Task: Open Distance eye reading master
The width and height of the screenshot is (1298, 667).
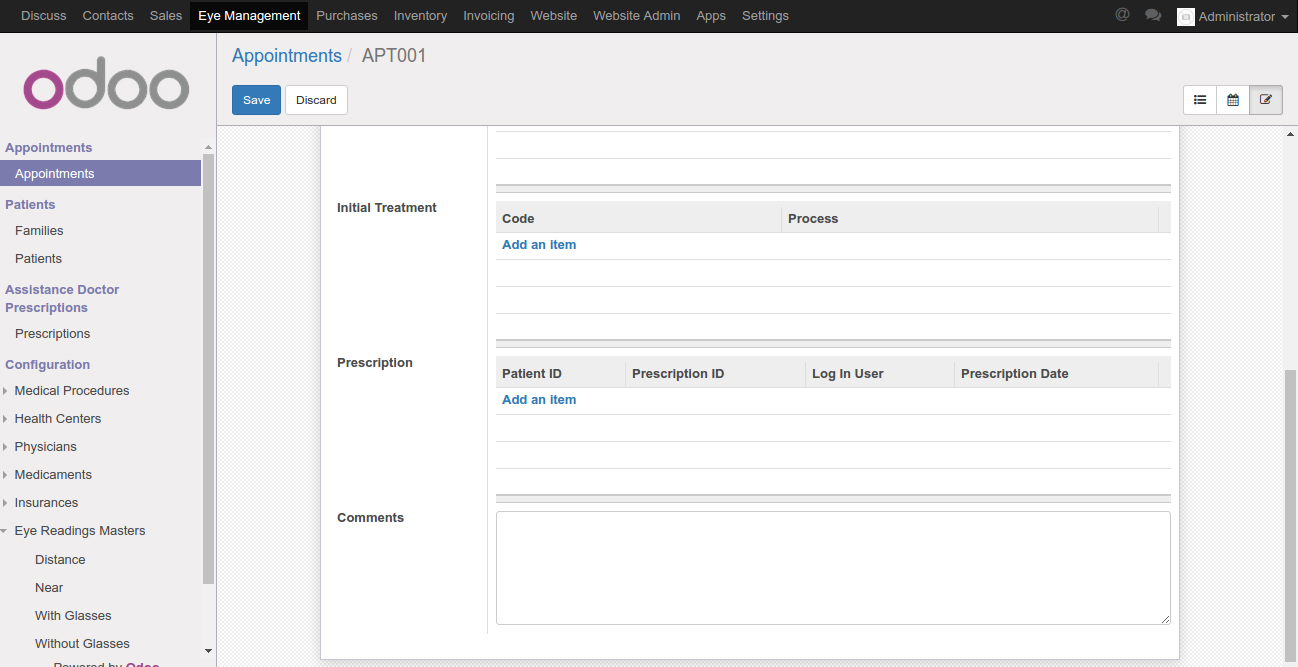Action: click(x=60, y=560)
